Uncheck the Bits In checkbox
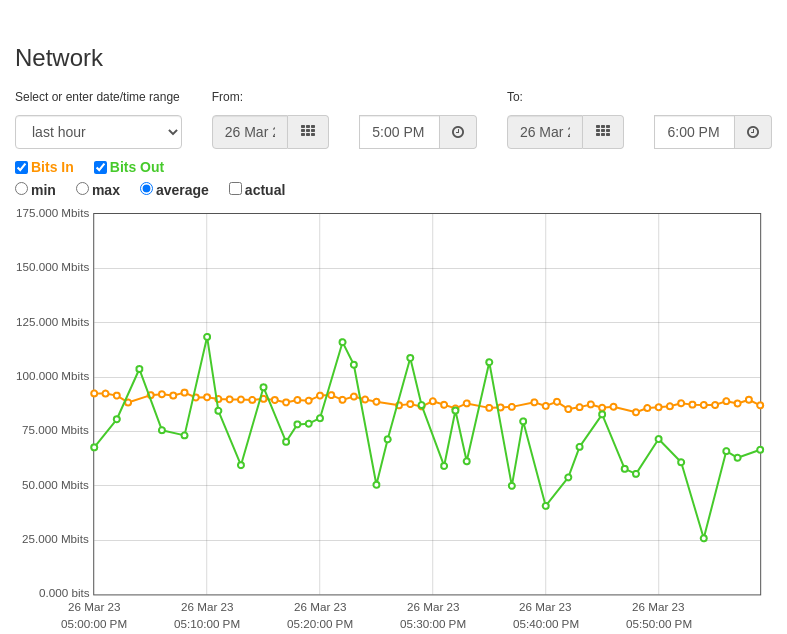This screenshot has width=787, height=634. [x=22, y=167]
